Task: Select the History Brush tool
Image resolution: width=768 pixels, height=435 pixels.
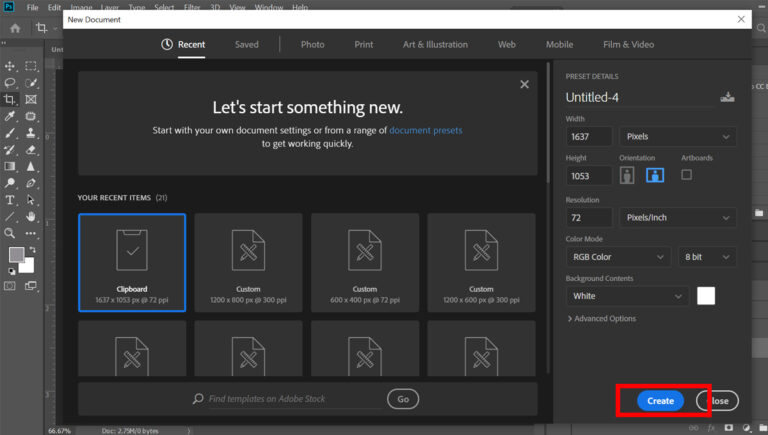Action: (10, 150)
